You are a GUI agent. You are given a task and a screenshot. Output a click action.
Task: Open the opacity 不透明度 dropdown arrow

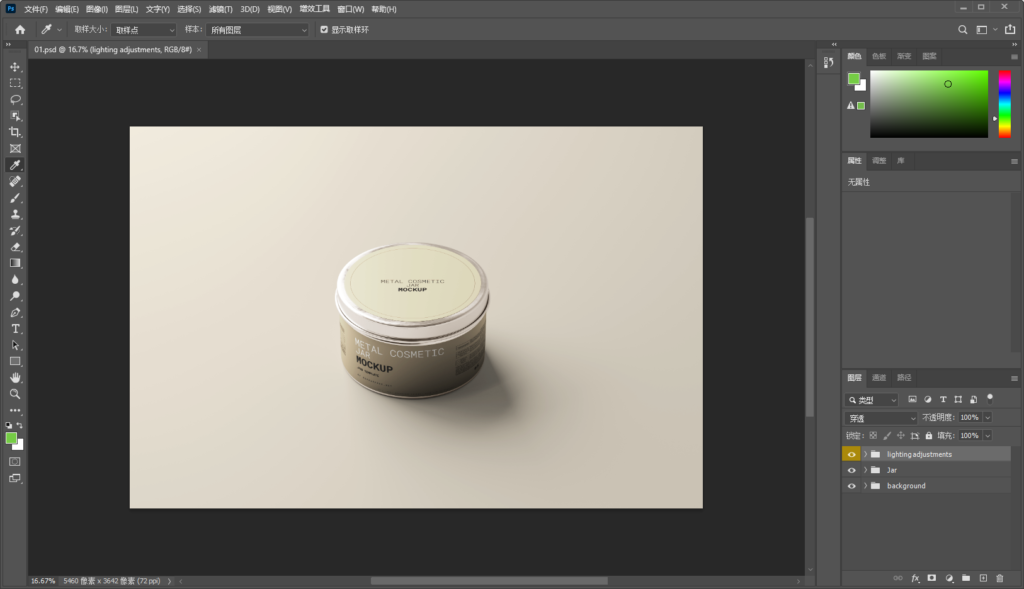click(x=987, y=417)
